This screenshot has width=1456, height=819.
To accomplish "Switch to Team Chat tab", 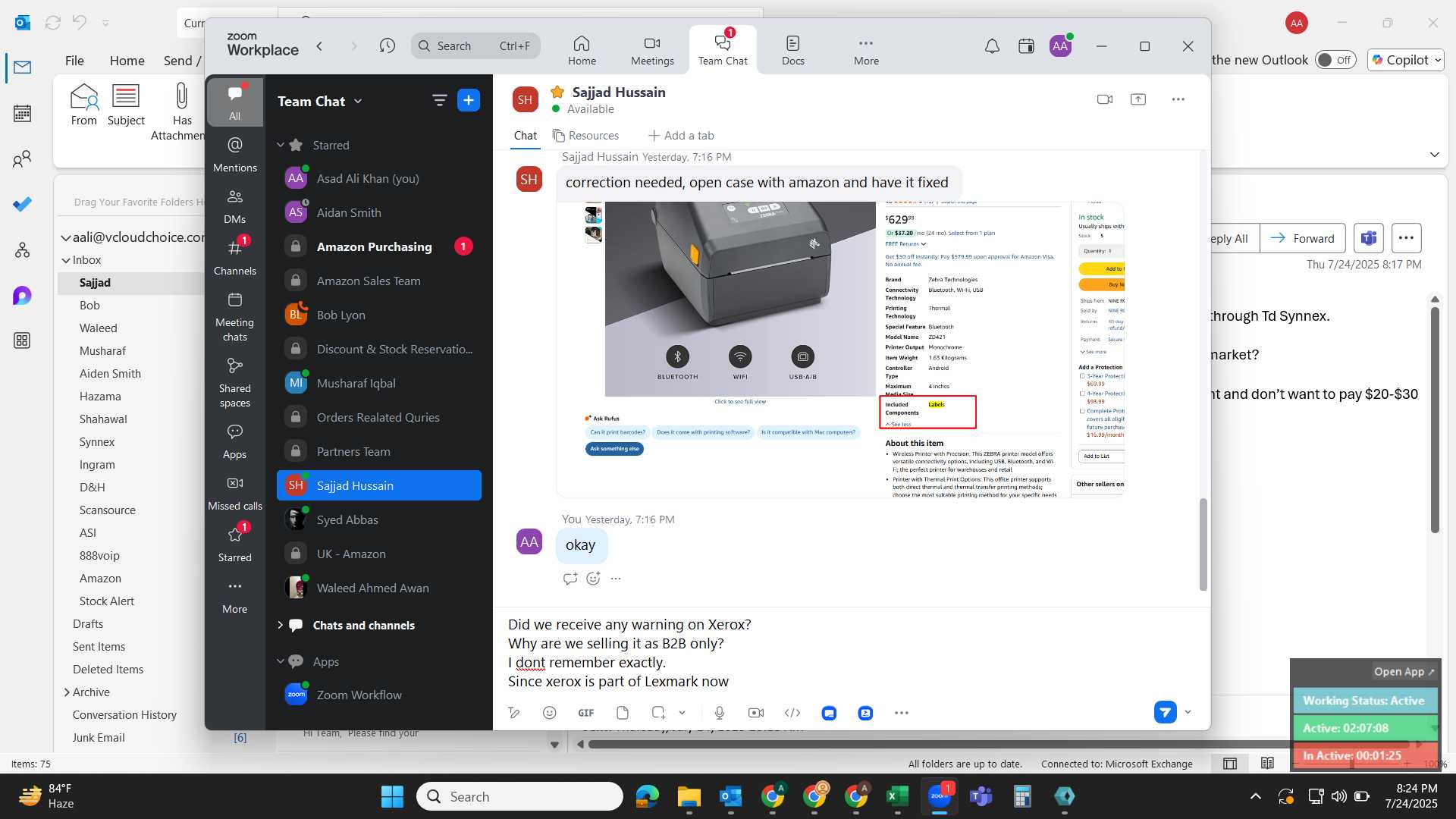I will pyautogui.click(x=723, y=50).
